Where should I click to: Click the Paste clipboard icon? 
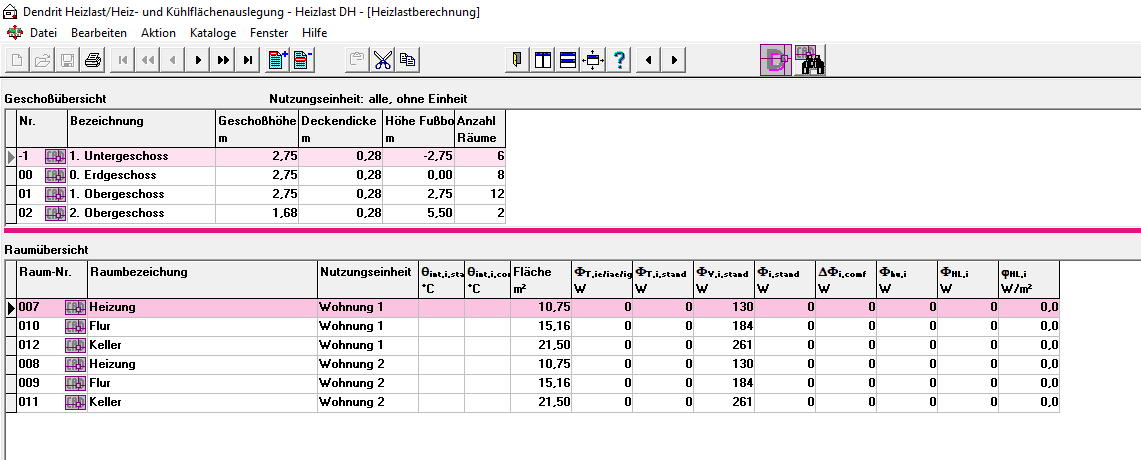pyautogui.click(x=357, y=60)
